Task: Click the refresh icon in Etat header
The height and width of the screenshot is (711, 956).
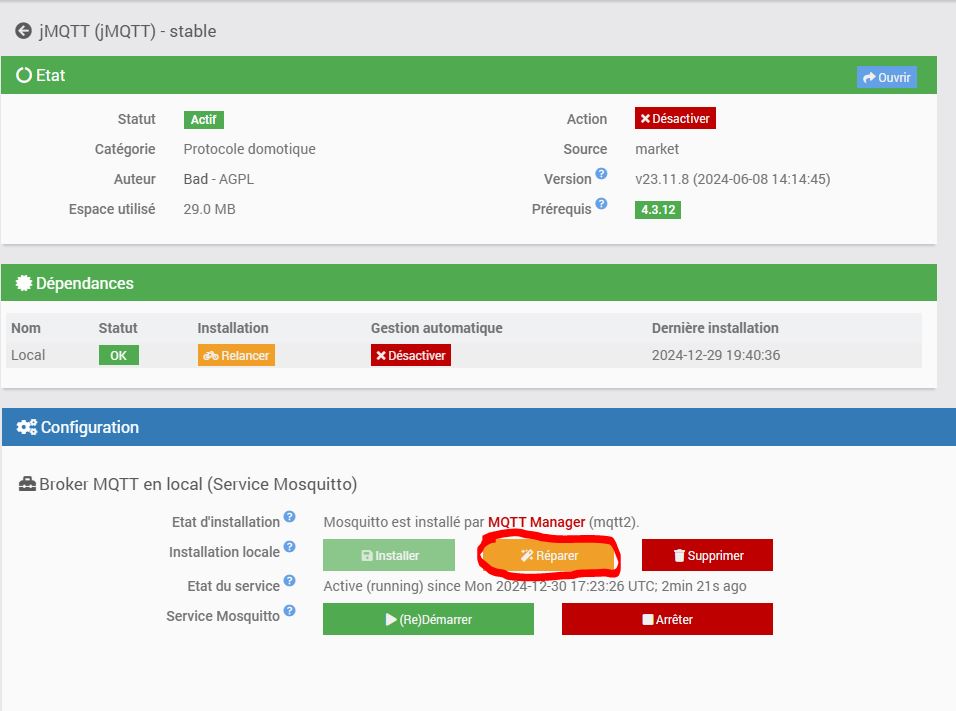Action: tap(24, 75)
